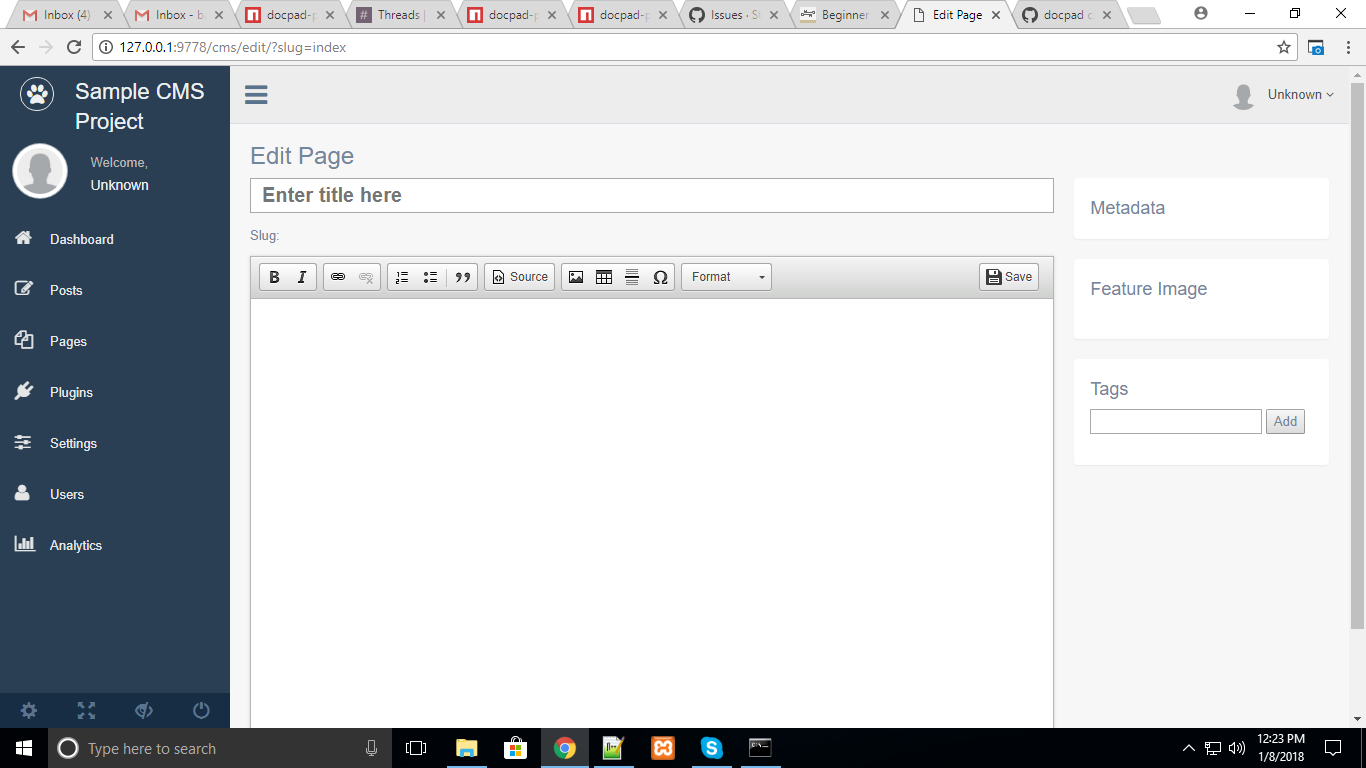
Task: Insert a horizontal rule into the content
Action: click(x=632, y=277)
